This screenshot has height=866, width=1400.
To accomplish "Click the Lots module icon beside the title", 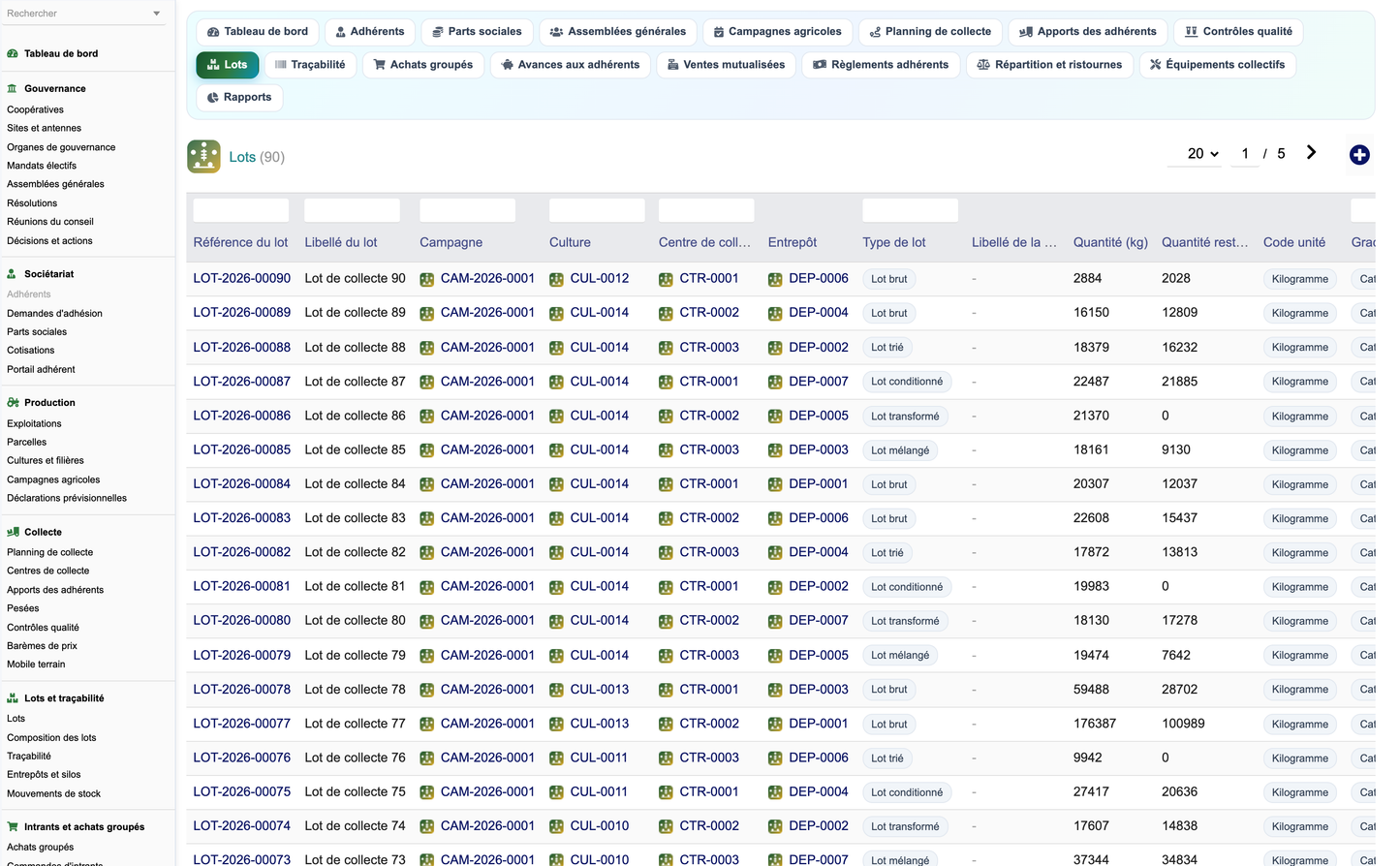I will click(203, 156).
